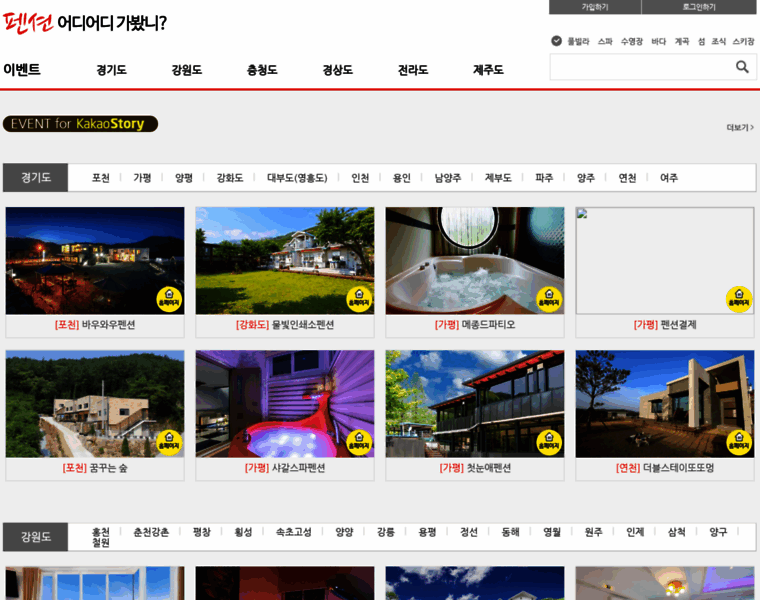760x600 pixels.
Task: Open the 바우와우펜션 night photo thumbnail
Action: click(95, 261)
